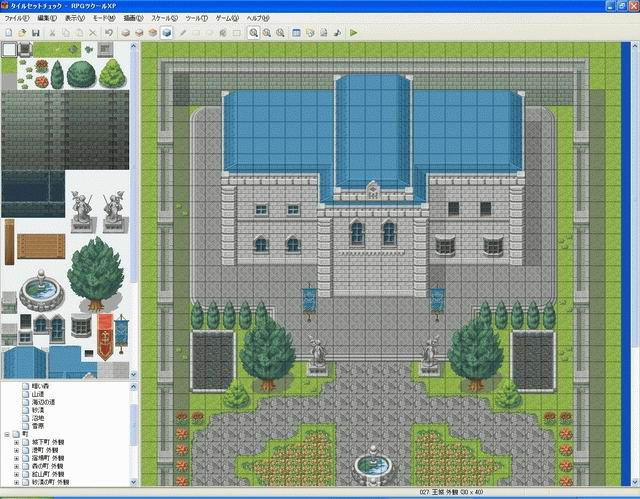Screen dimensions: 640x499
Task: Switch to the first map layer icon
Action: click(125, 33)
